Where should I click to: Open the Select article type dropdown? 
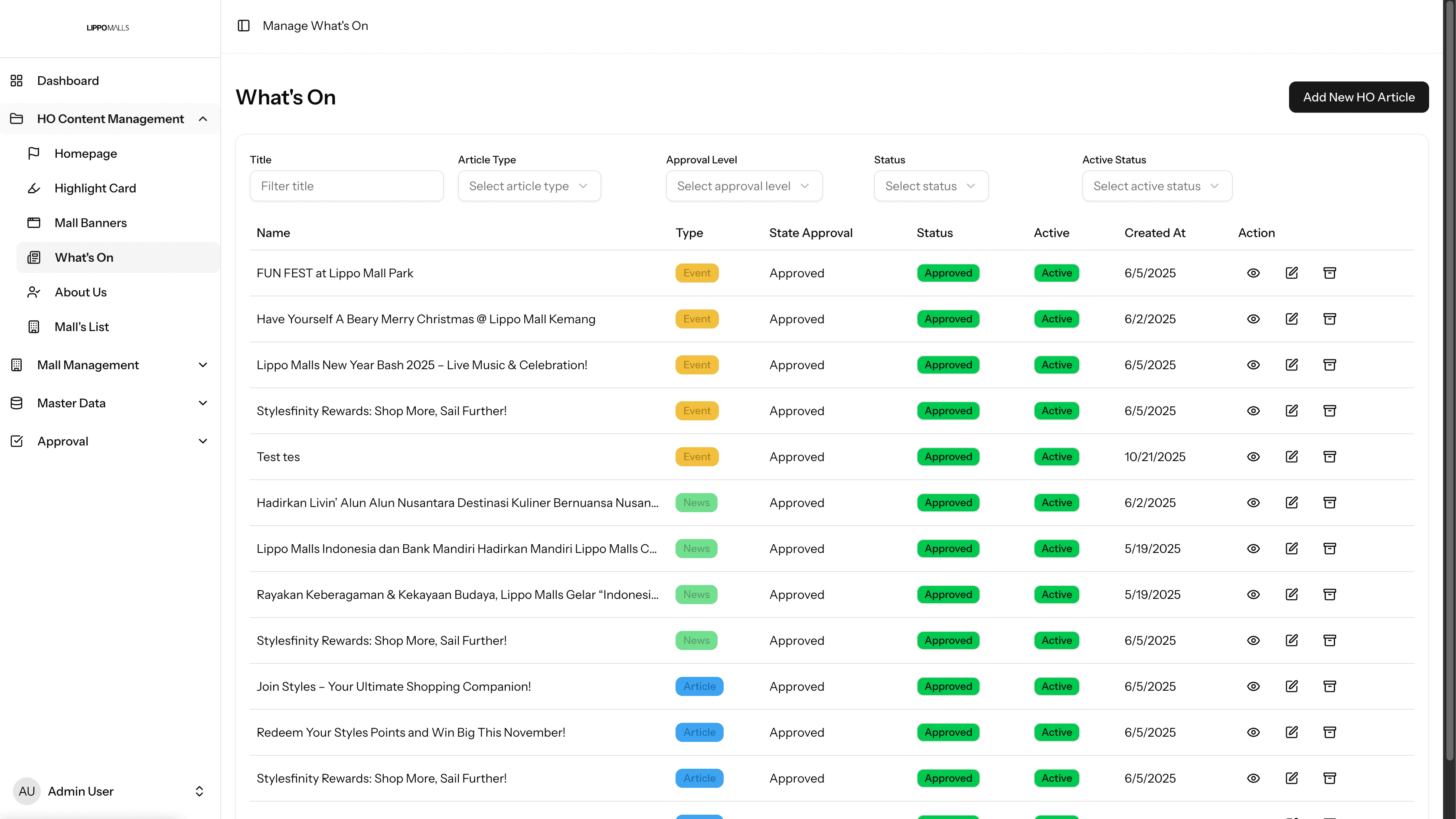tap(529, 186)
